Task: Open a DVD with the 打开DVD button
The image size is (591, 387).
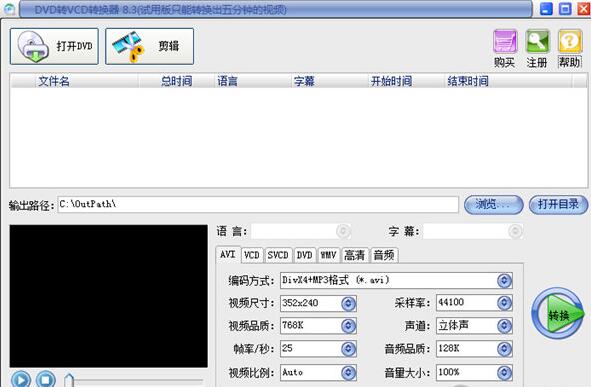Action: [54, 46]
